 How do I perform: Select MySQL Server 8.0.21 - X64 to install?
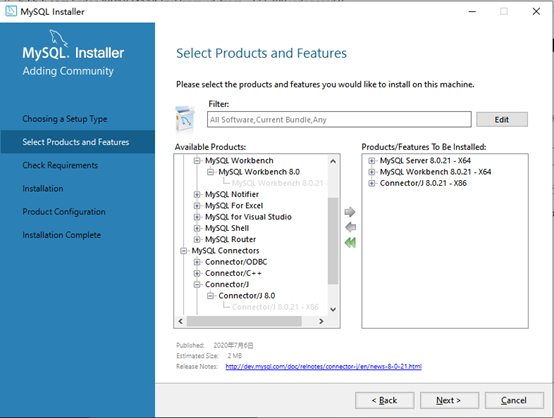pos(425,161)
